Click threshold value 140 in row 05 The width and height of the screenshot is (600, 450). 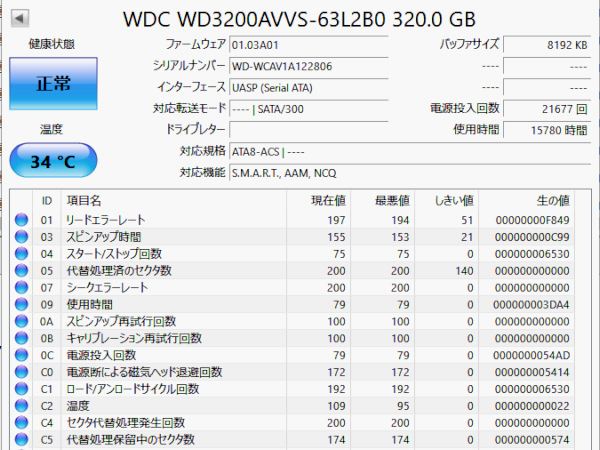tap(465, 271)
